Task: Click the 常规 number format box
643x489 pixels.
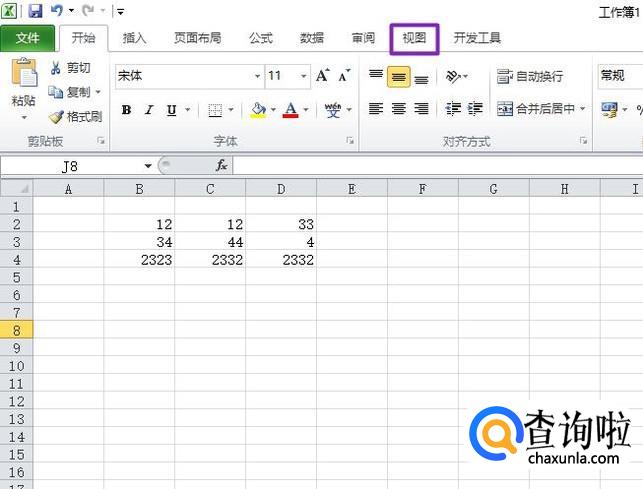Action: coord(620,76)
